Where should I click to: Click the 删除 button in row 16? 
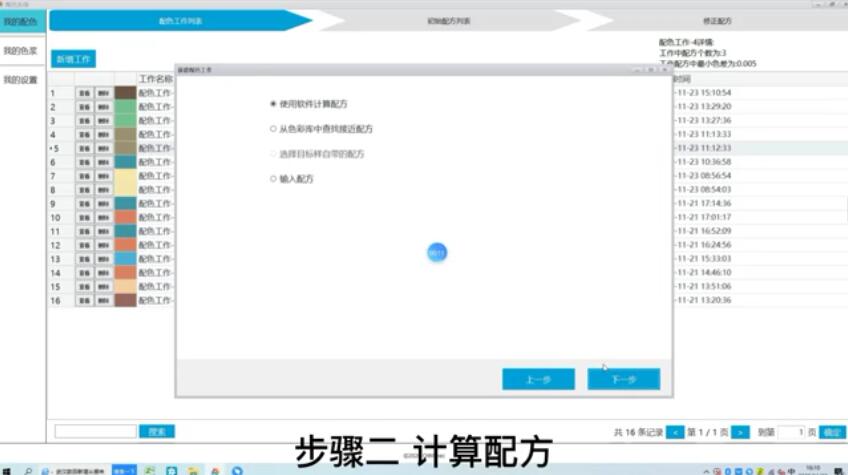tap(104, 300)
